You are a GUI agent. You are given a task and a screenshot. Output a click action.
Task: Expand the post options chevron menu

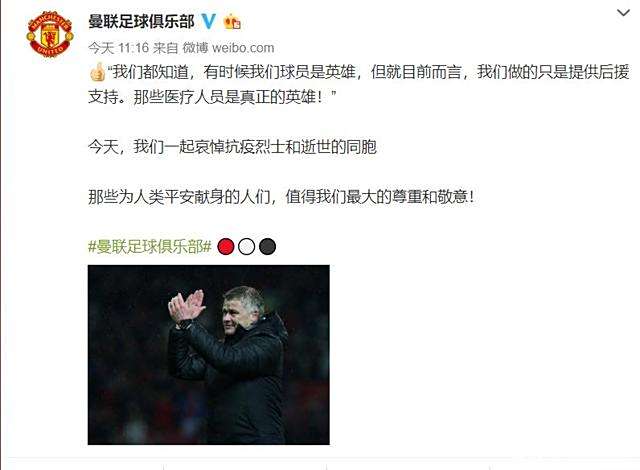click(x=623, y=13)
